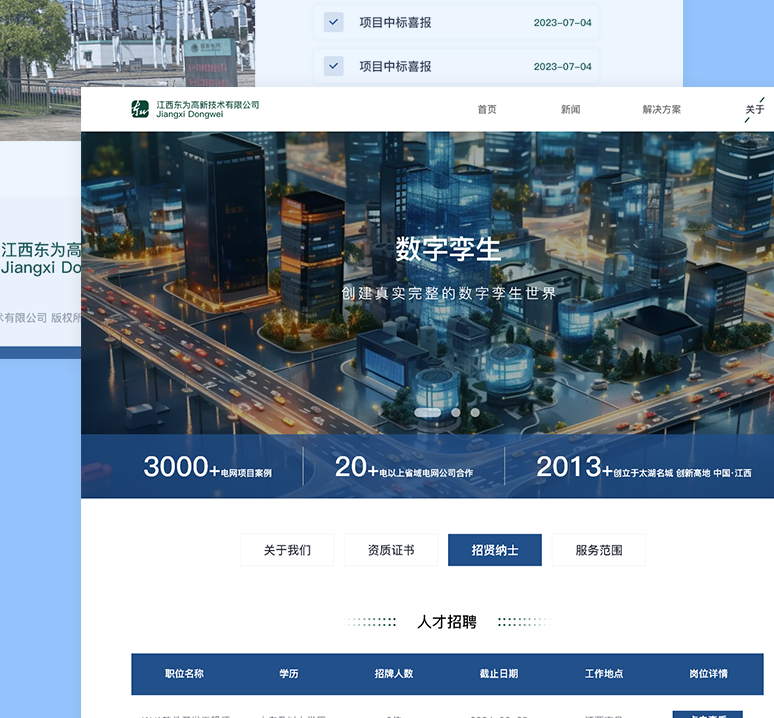
Task: Go to the third carousel slide dot
Action: tap(475, 412)
